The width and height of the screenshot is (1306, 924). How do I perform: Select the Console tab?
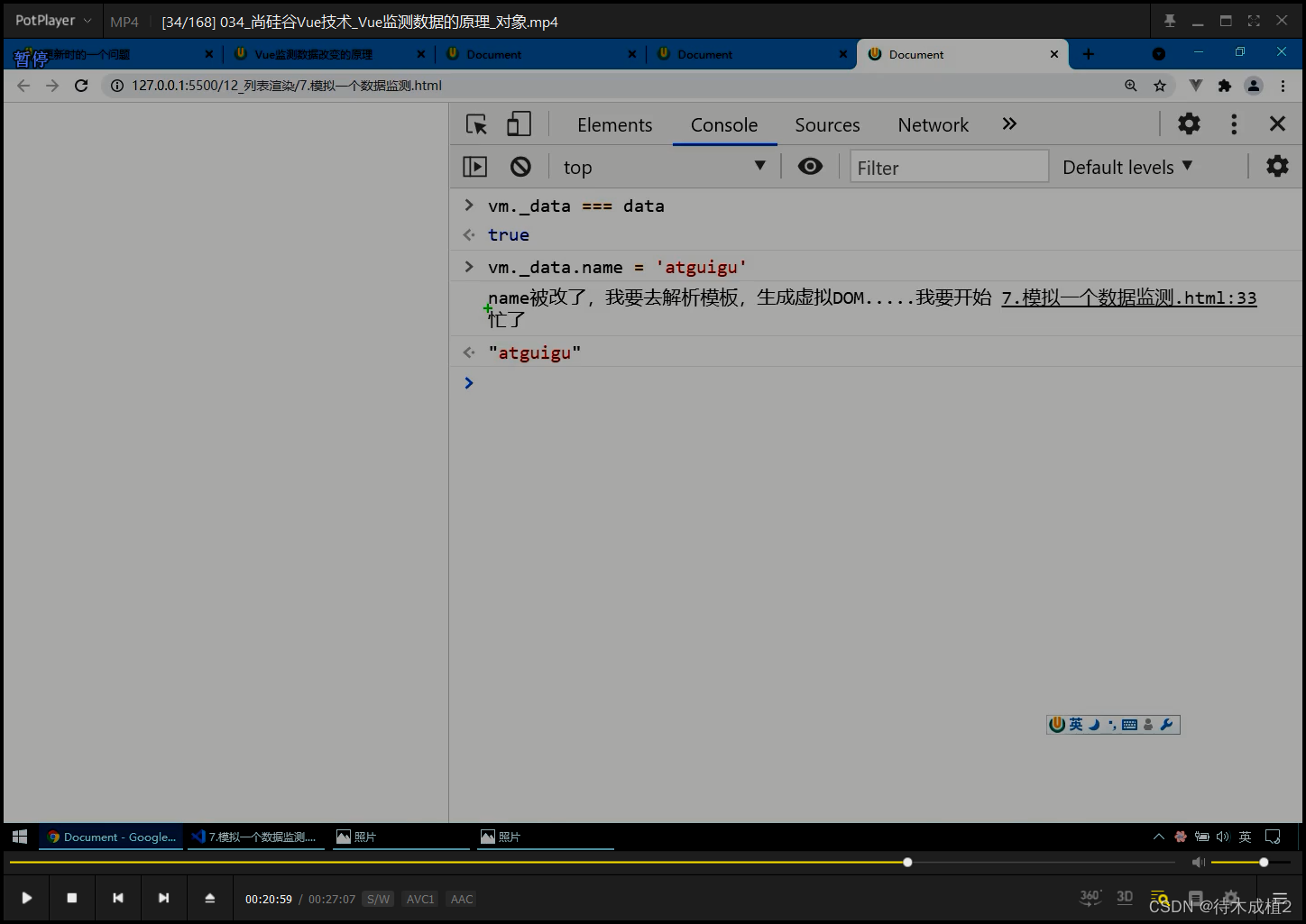(x=724, y=125)
